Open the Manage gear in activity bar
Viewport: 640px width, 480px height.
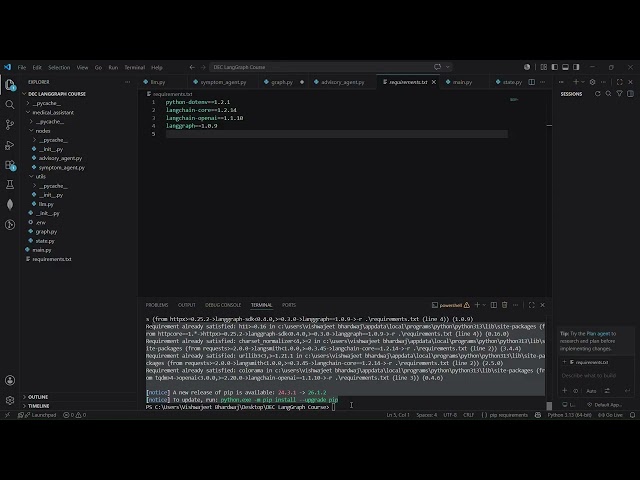coord(10,400)
